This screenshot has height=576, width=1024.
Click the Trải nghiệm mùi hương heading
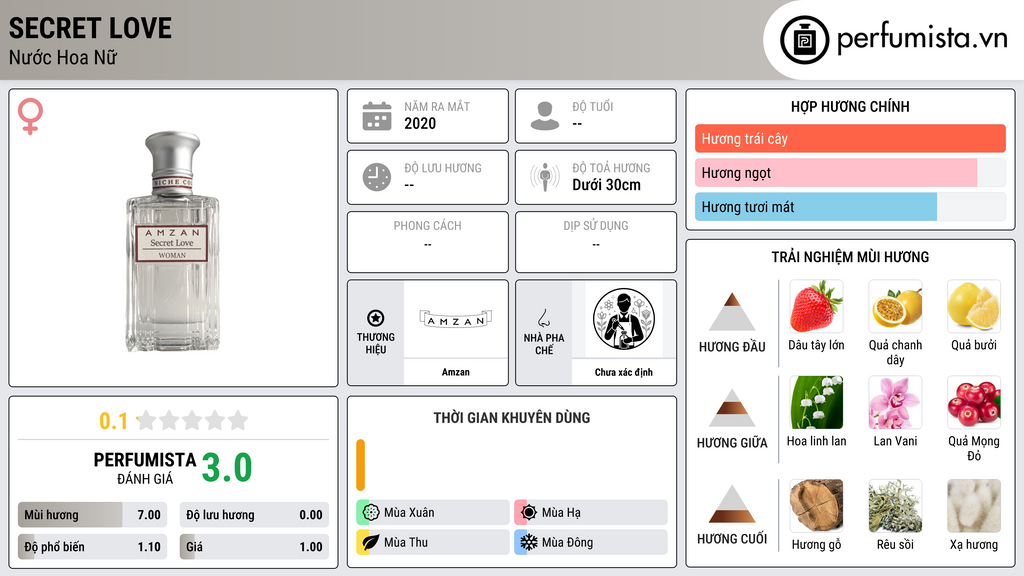[850, 257]
